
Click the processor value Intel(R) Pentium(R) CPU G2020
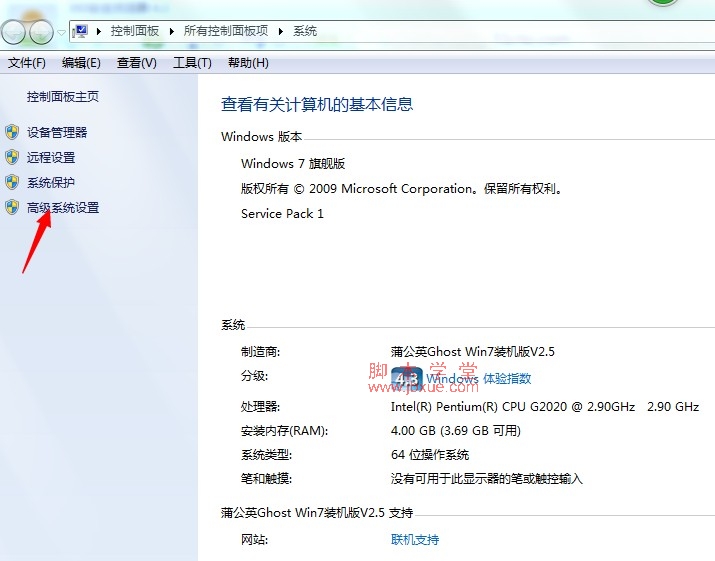pyautogui.click(x=545, y=406)
